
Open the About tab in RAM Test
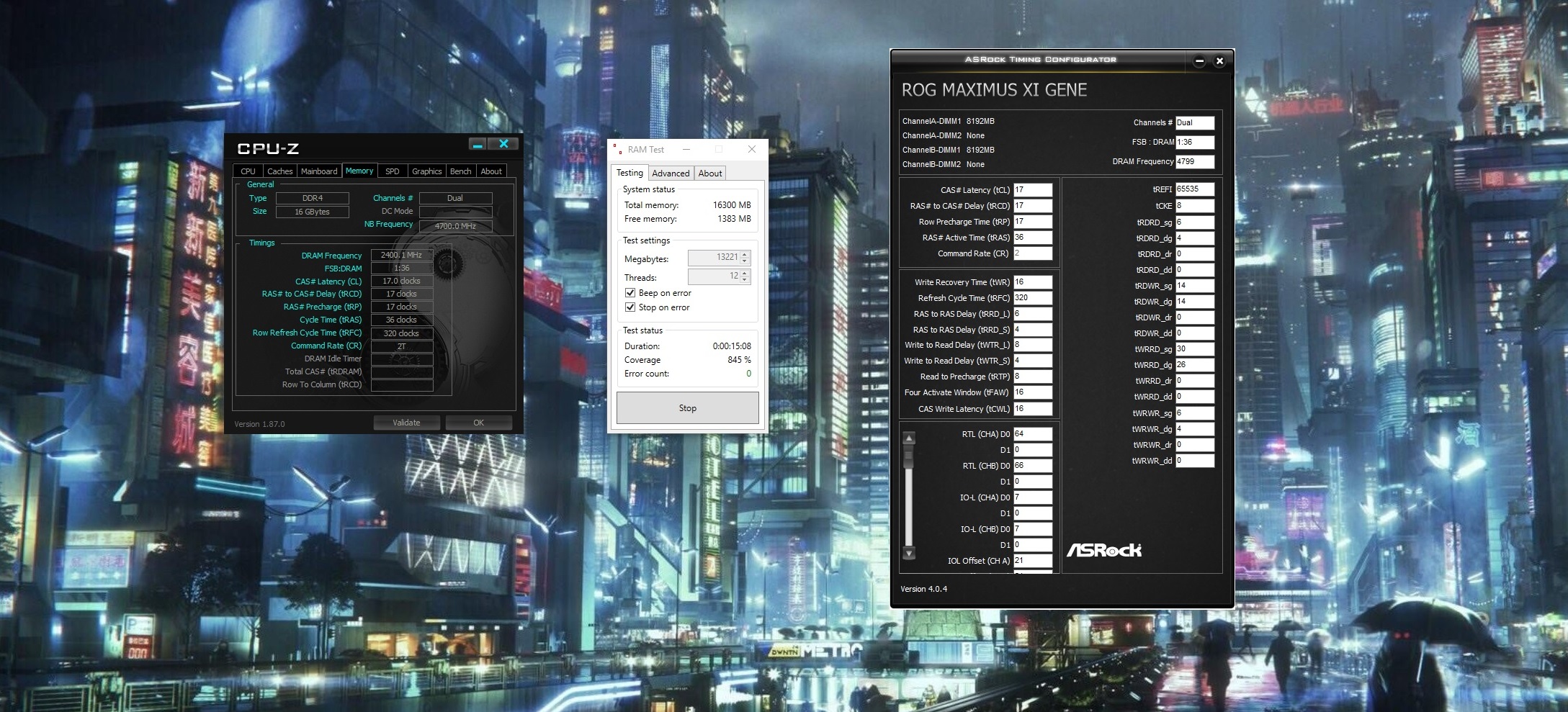(710, 174)
